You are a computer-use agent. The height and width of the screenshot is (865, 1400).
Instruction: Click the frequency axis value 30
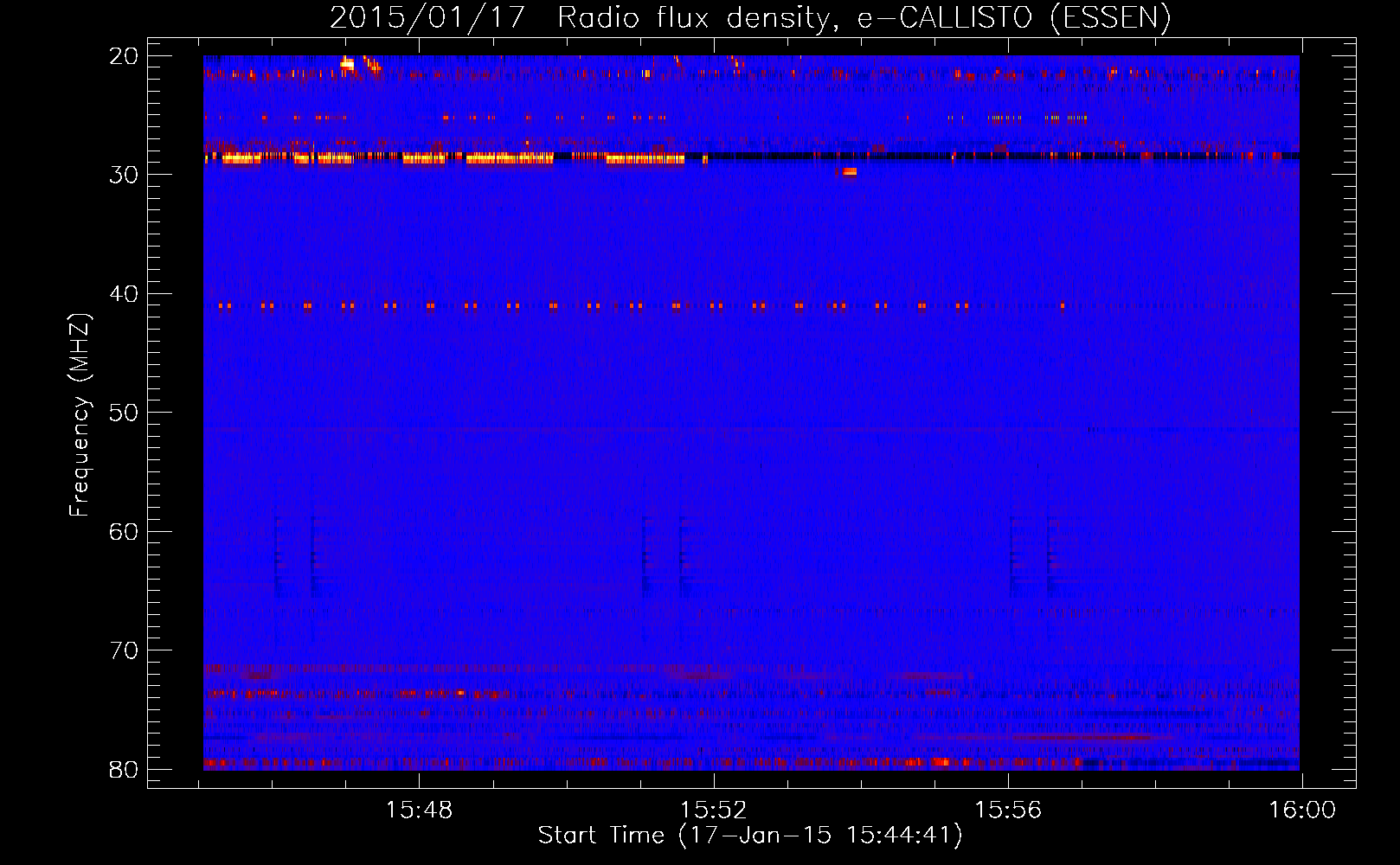coord(125,175)
